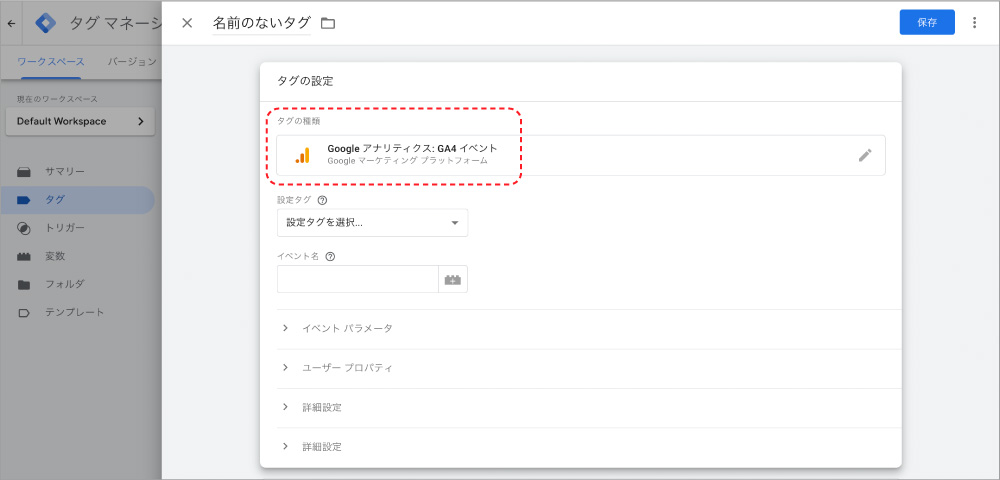
Task: Click the Google Tag Manager logo
Action: click(45, 24)
